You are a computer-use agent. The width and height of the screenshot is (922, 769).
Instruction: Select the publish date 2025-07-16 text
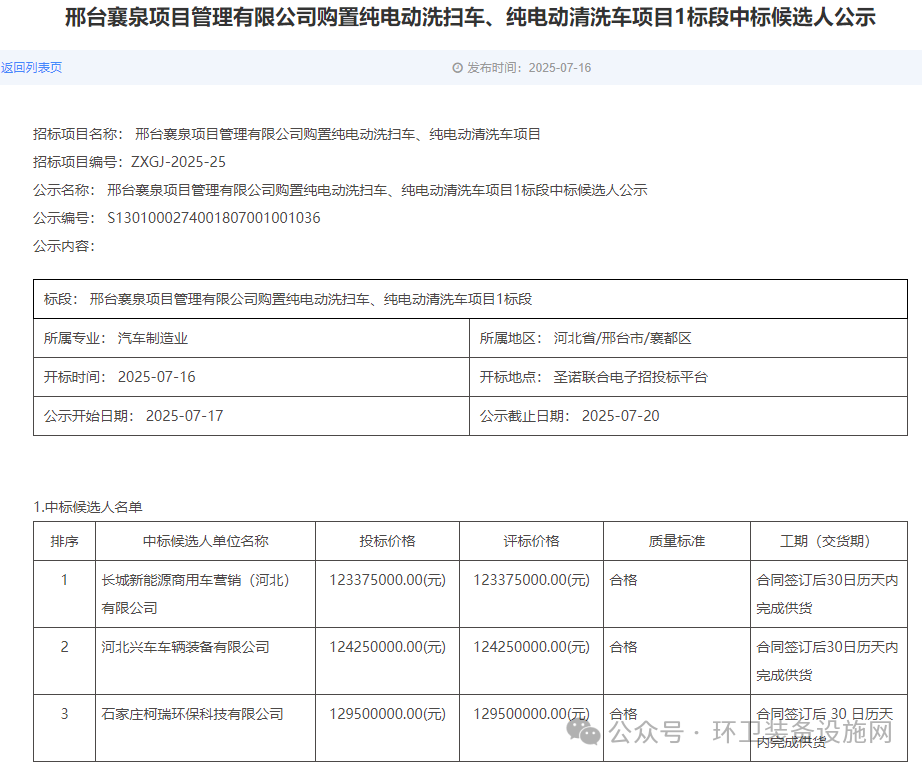[x=560, y=68]
